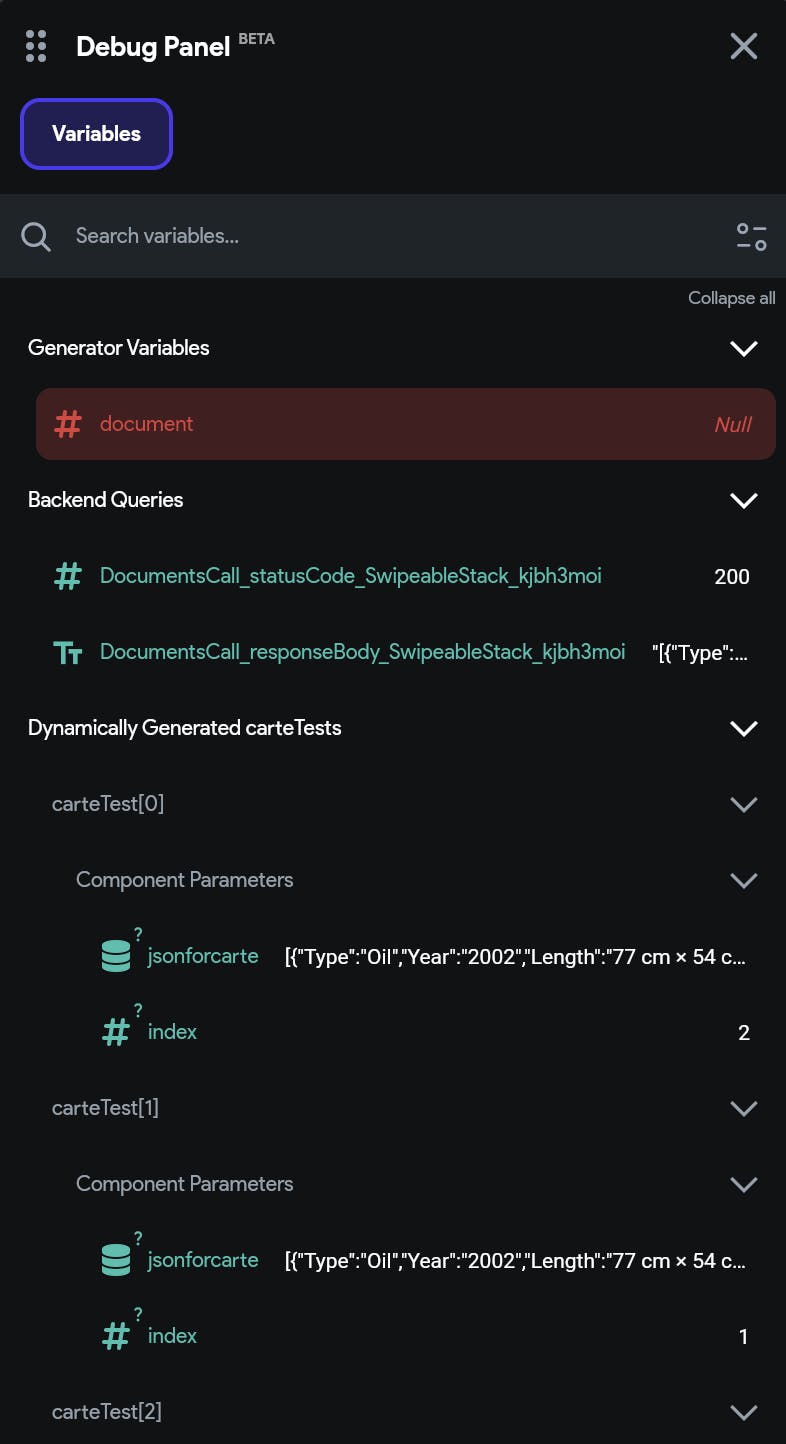Click the statusCode hash type icon
This screenshot has height=1444, width=786.
point(68,576)
